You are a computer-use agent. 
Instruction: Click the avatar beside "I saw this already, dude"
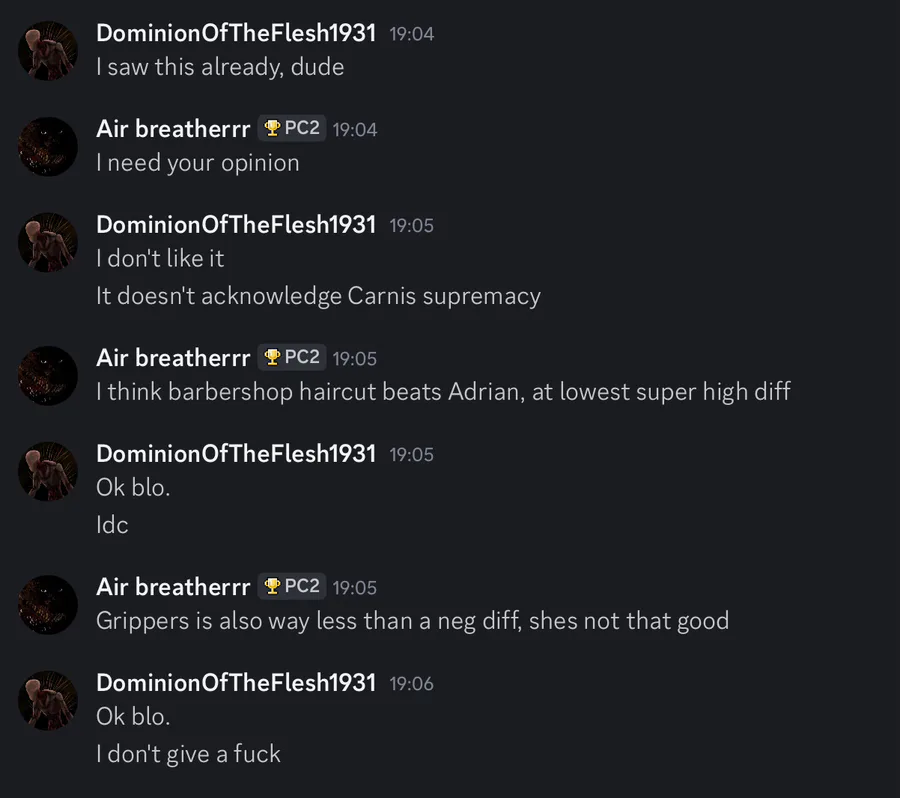pos(47,51)
